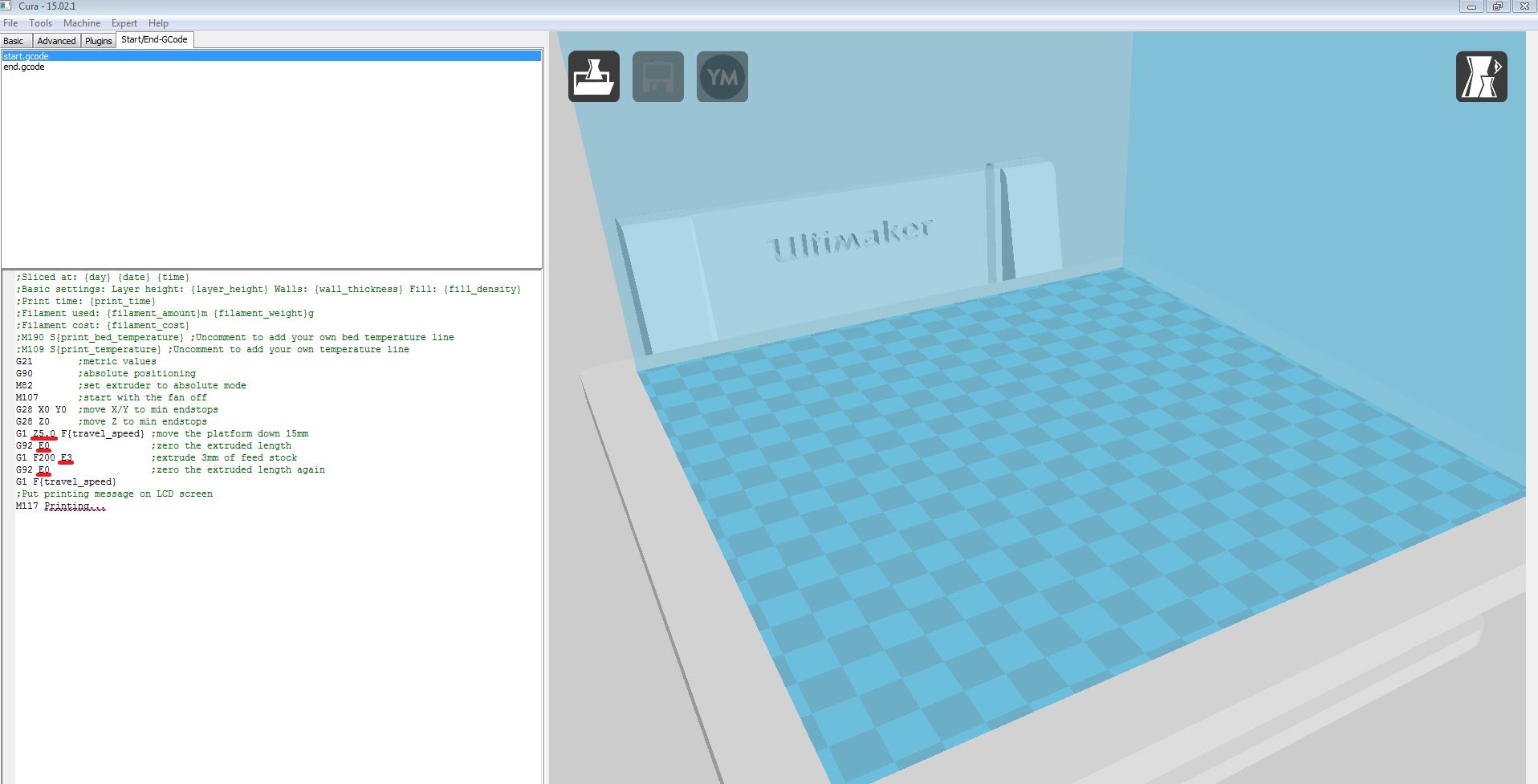The height and width of the screenshot is (784, 1538).
Task: Open the Machine menu
Action: click(82, 23)
